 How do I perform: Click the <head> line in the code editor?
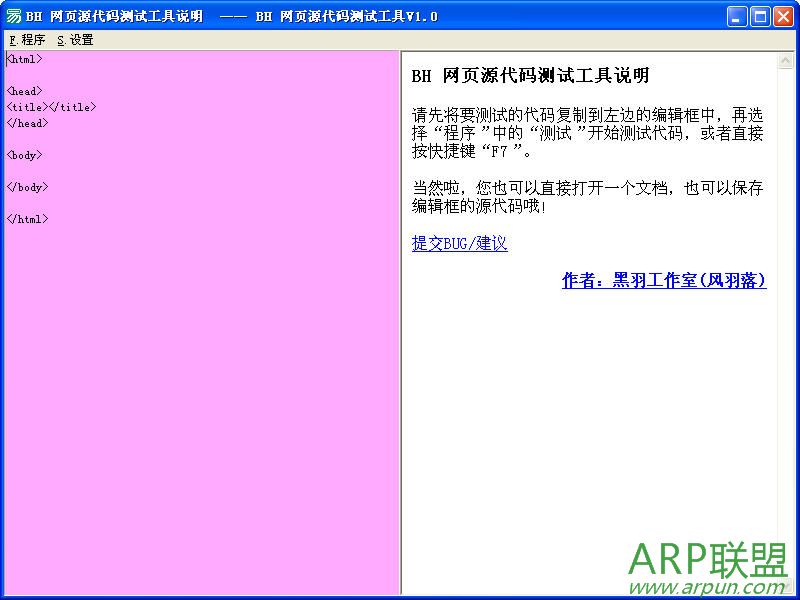24,91
